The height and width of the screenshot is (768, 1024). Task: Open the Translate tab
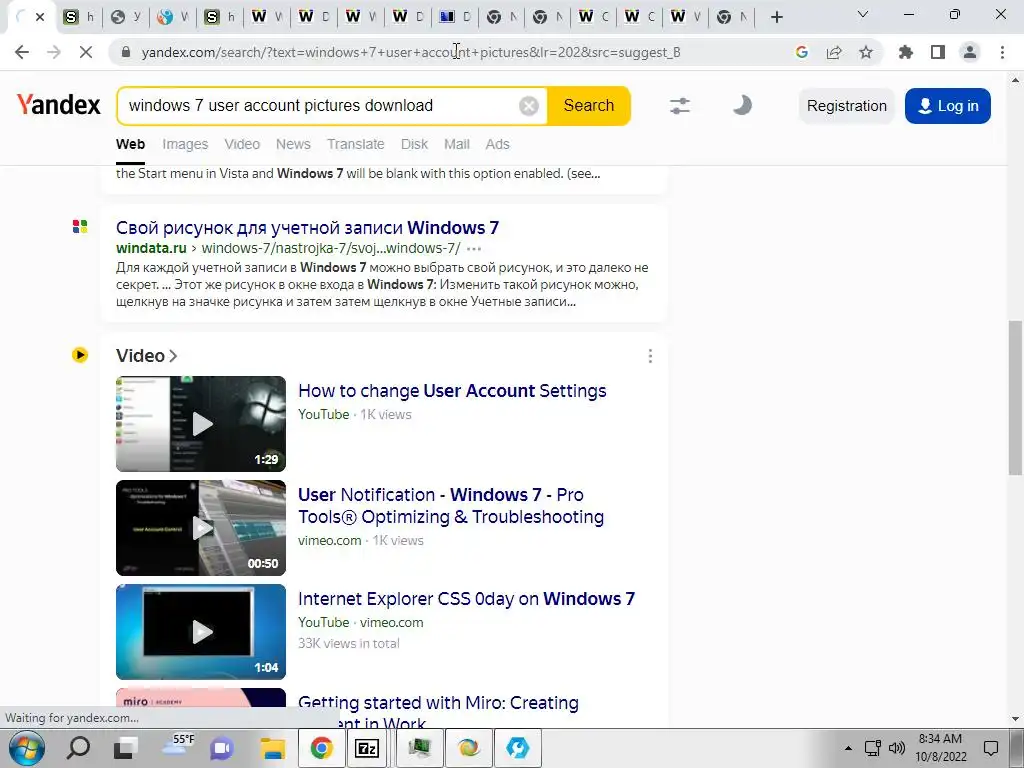(355, 144)
